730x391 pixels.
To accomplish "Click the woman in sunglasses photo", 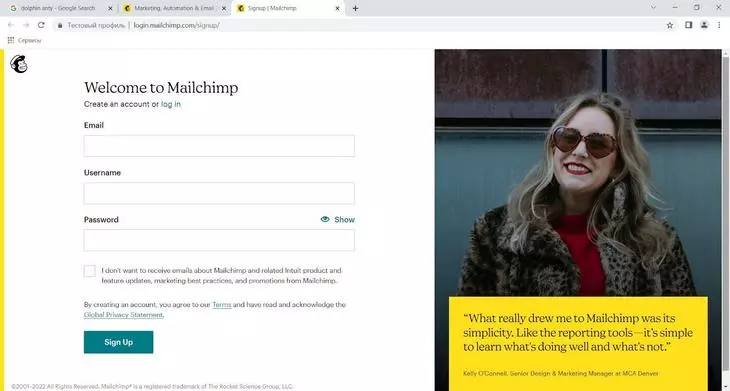I will pos(578,172).
